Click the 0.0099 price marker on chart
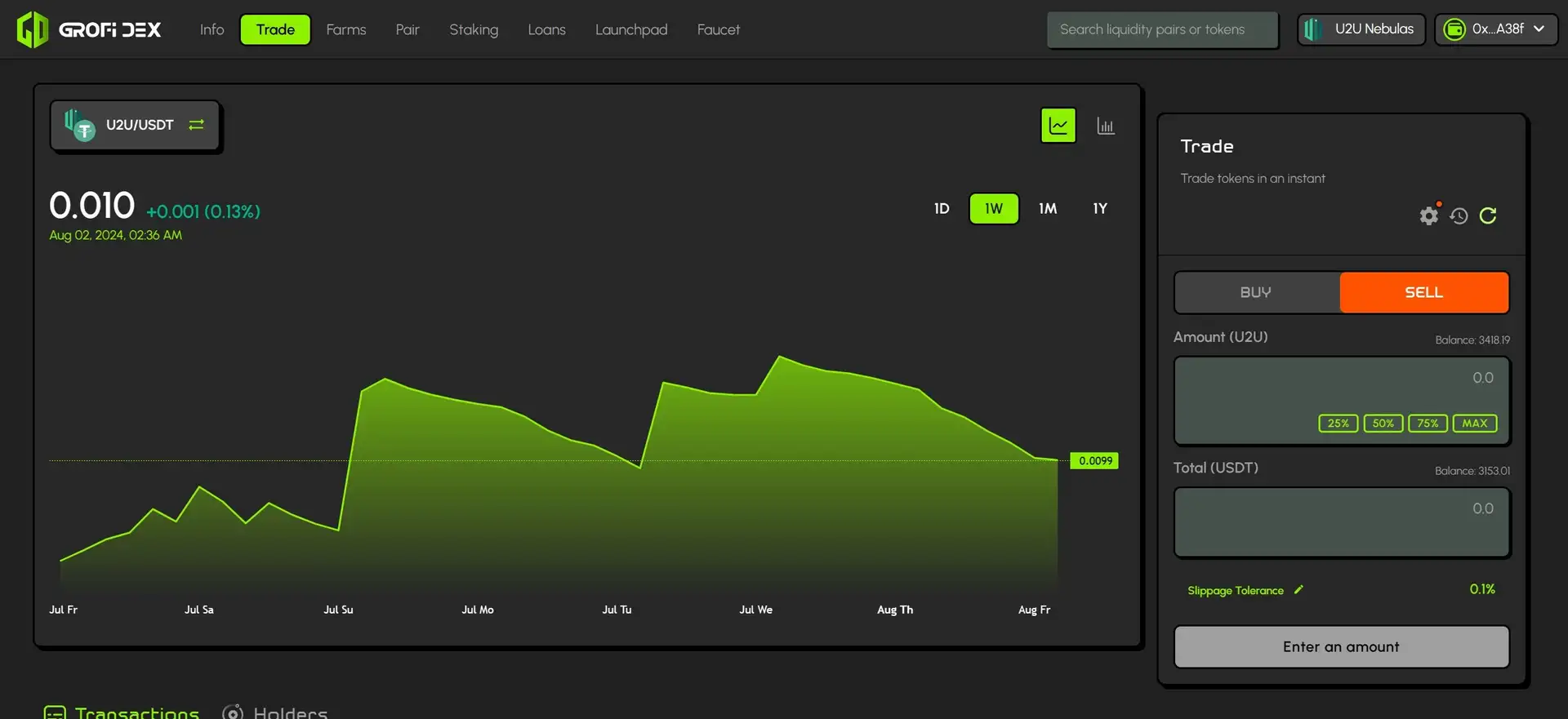 coord(1094,461)
